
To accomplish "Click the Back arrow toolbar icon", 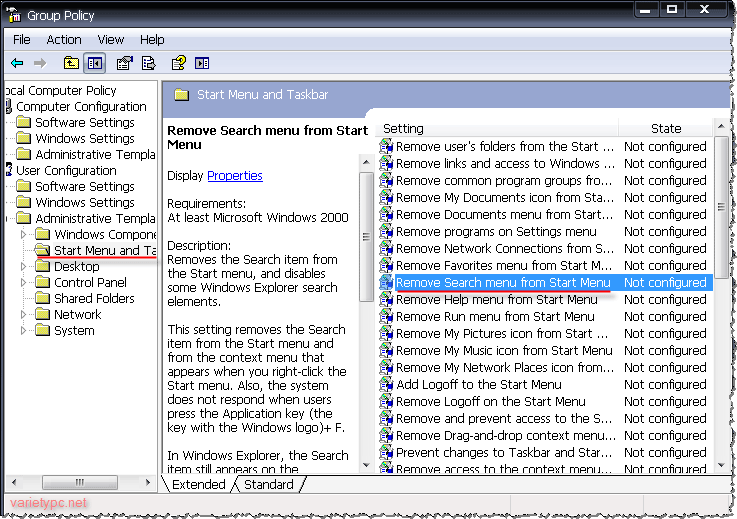I will (17, 63).
